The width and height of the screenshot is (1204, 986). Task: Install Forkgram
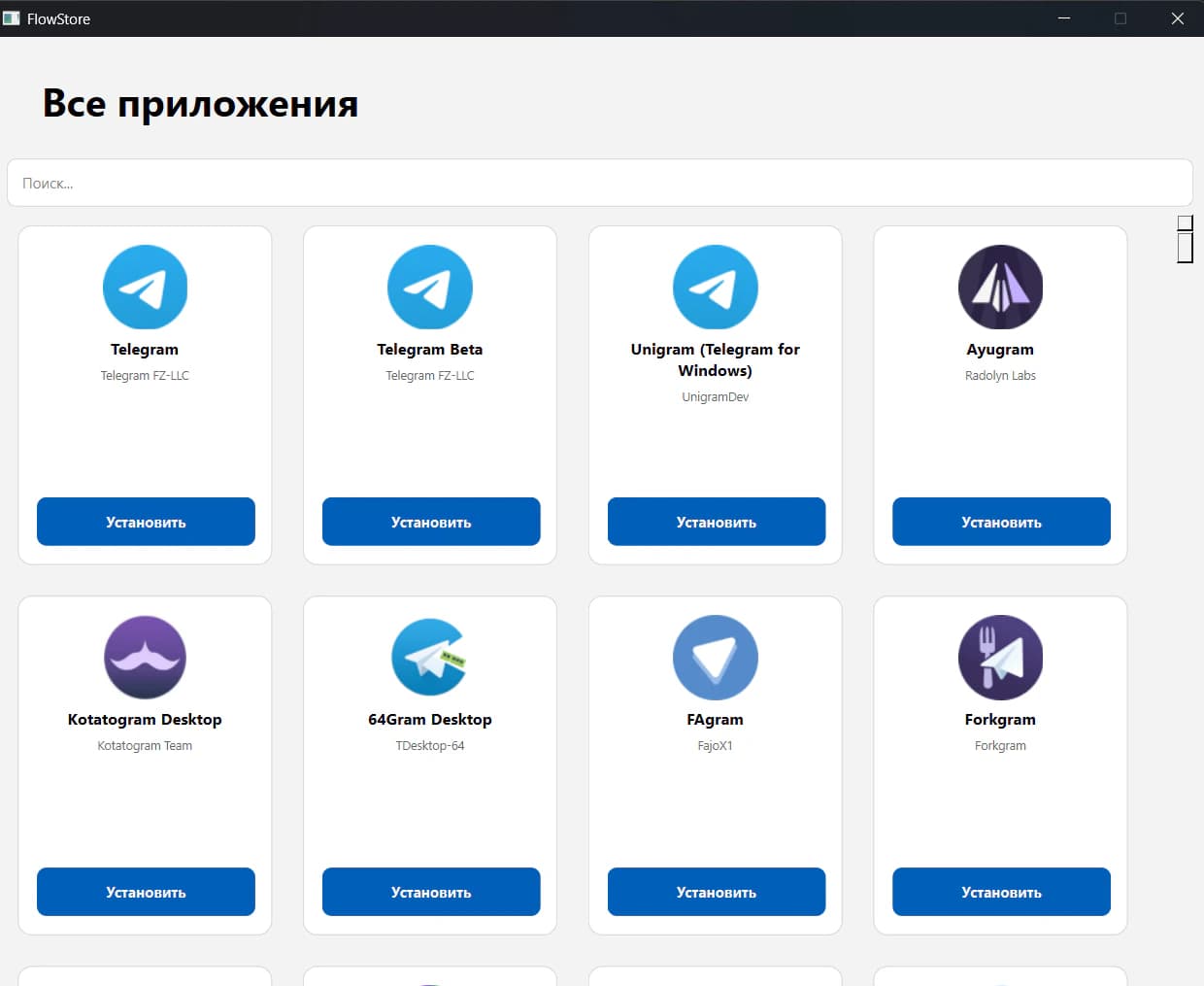tap(1001, 892)
